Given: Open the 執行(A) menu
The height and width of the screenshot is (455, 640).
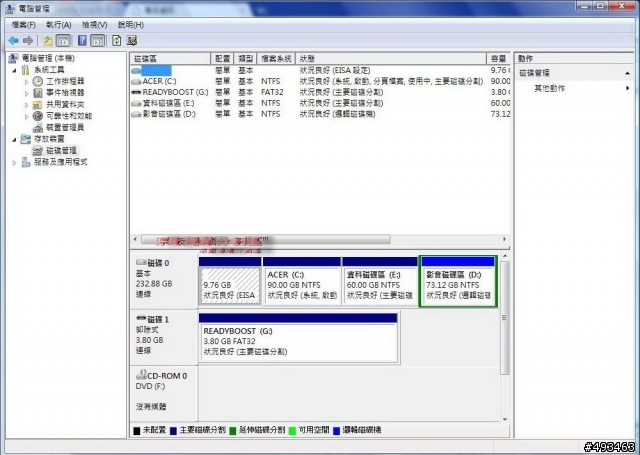Looking at the screenshot, I should click(59, 25).
